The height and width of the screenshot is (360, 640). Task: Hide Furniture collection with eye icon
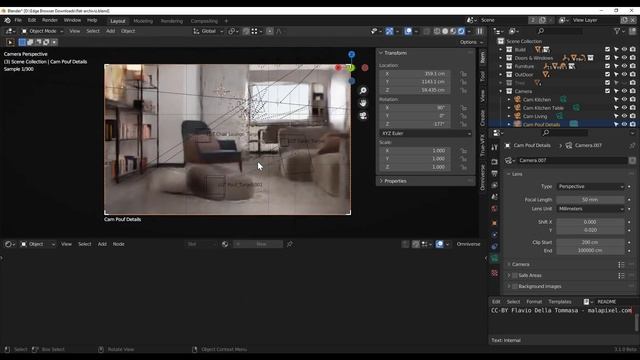tap(624, 66)
